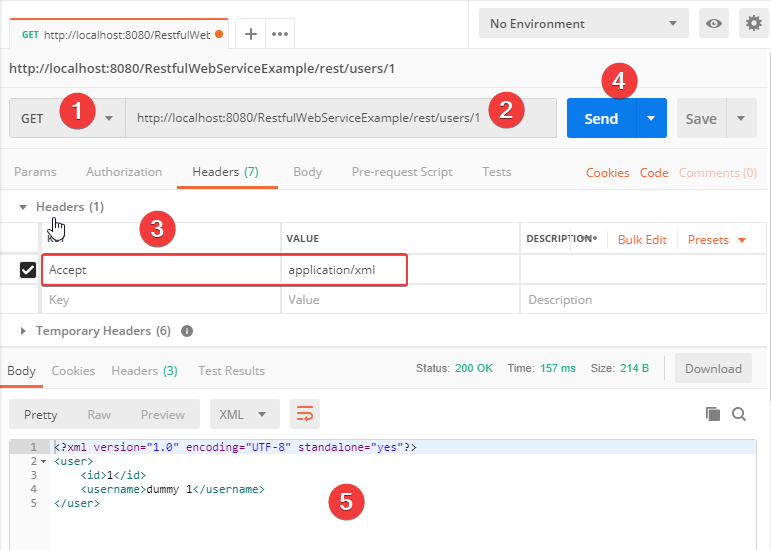
Task: Copy response body to clipboard icon
Action: point(713,414)
